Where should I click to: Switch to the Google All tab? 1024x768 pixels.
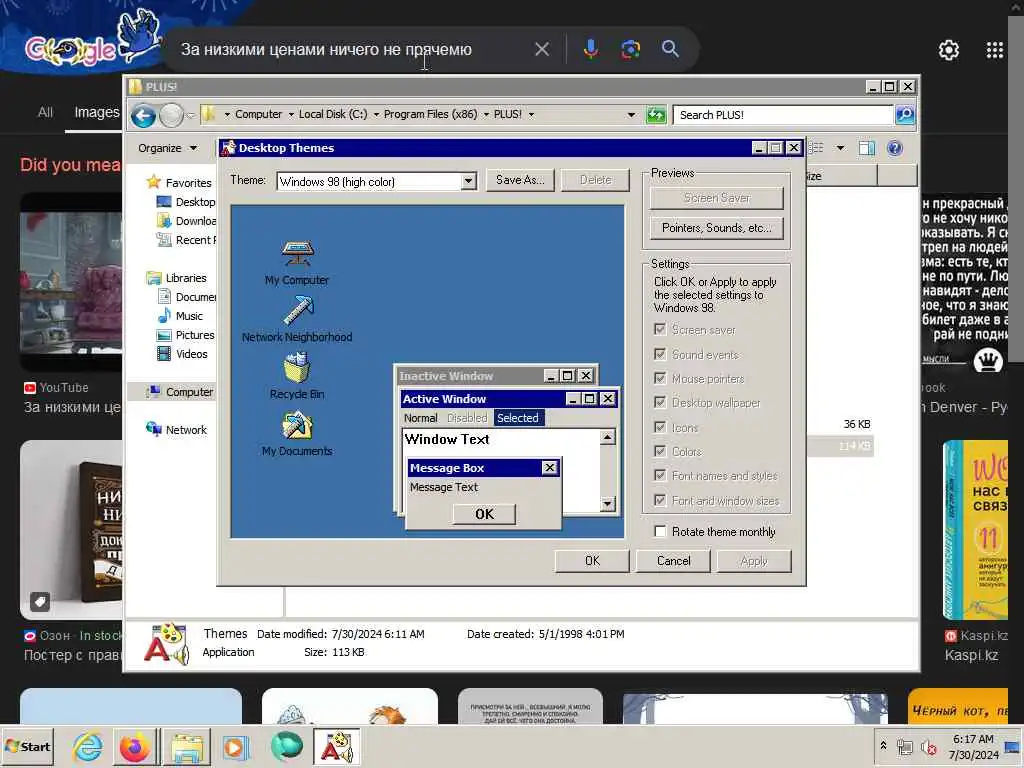tap(45, 112)
